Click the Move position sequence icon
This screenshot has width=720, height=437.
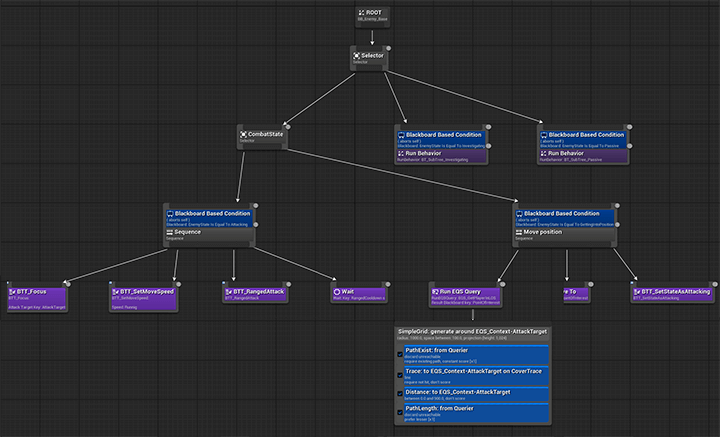(x=519, y=233)
